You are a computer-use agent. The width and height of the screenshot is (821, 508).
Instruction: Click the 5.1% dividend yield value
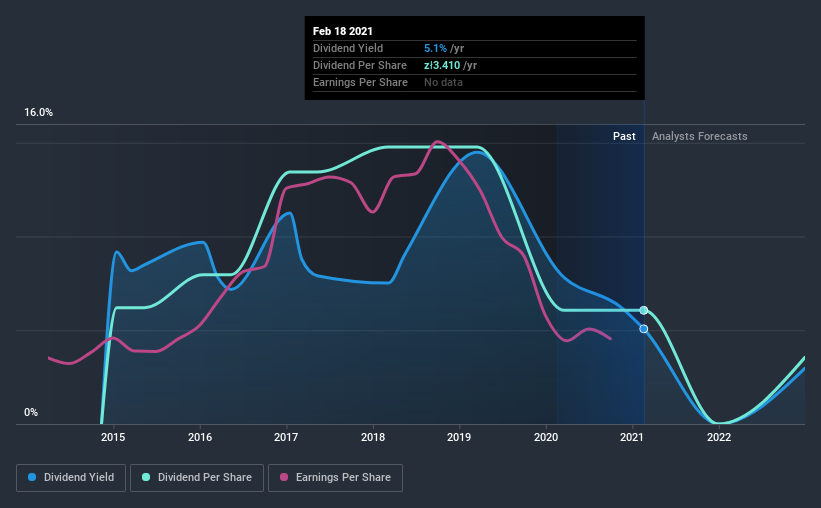[x=435, y=48]
